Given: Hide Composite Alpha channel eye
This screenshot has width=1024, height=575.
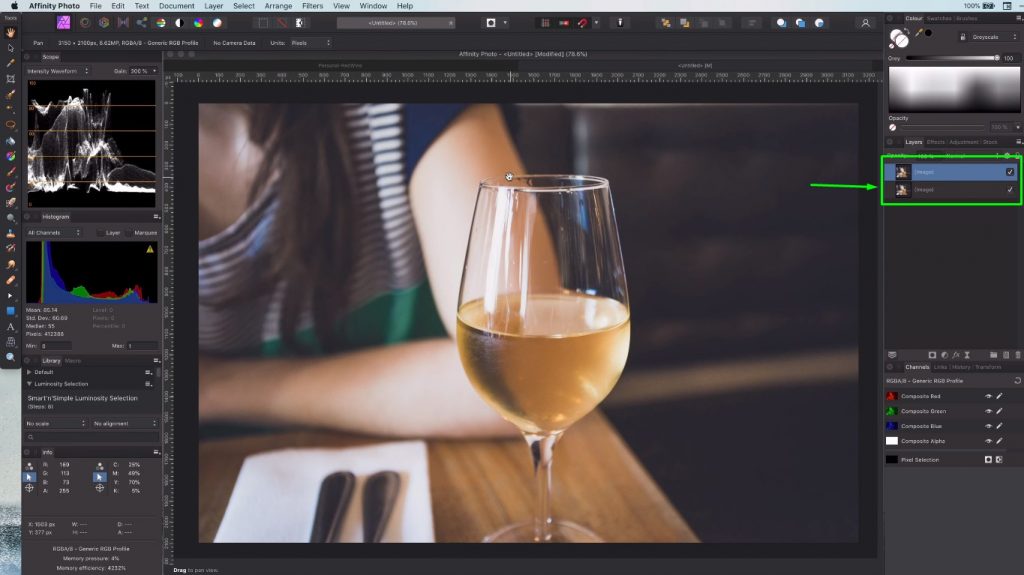Looking at the screenshot, I should (988, 441).
